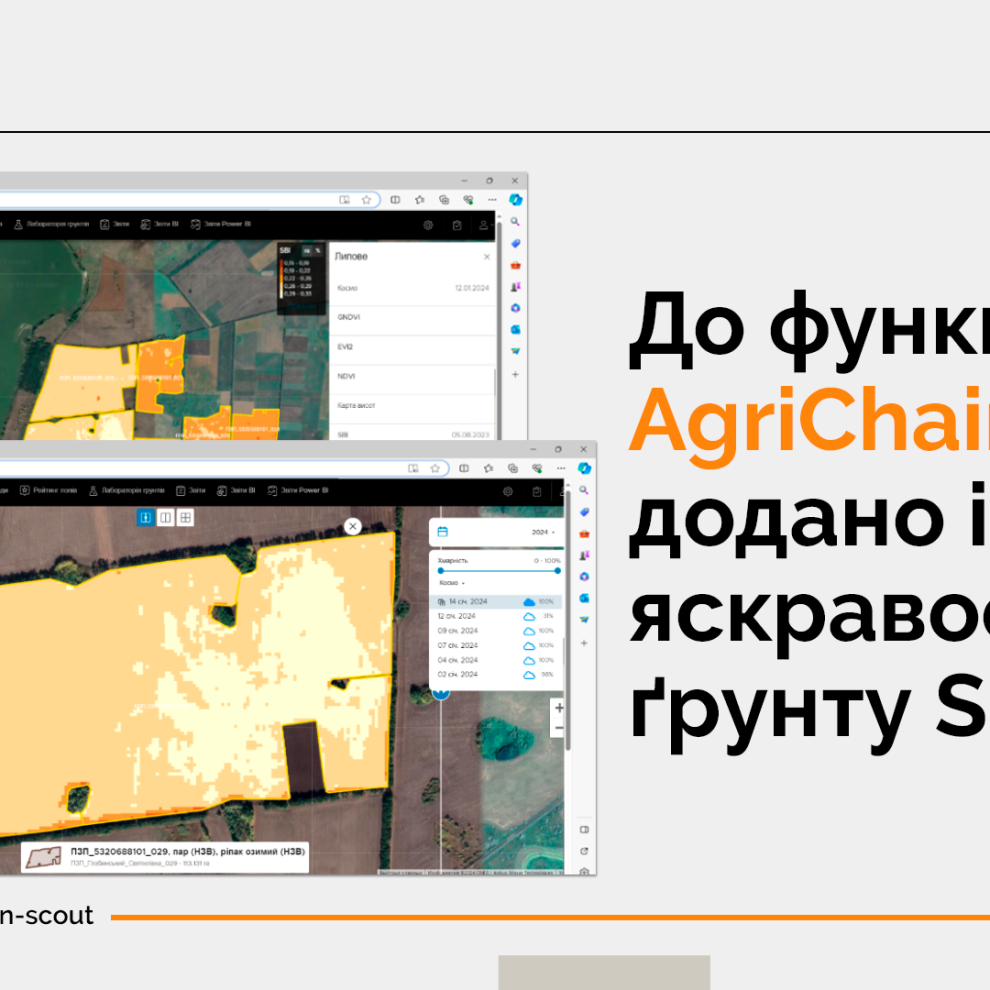
Task: Open the sidebar Outlook icon in front window
Action: pyautogui.click(x=584, y=598)
